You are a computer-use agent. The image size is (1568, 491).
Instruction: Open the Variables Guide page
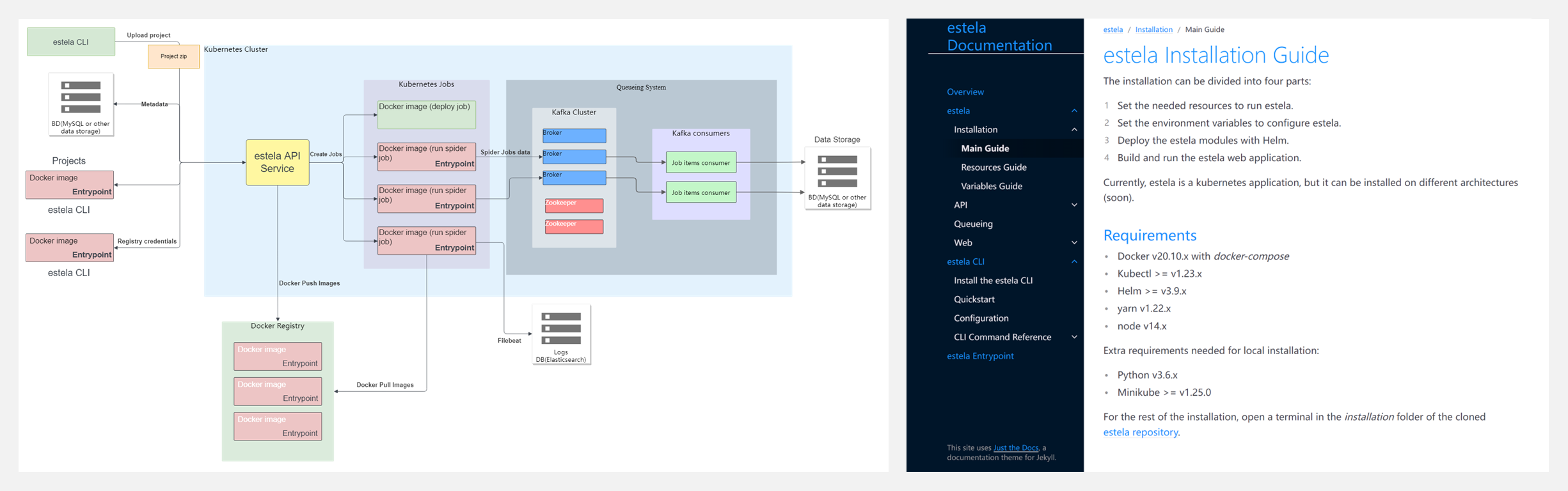992,186
